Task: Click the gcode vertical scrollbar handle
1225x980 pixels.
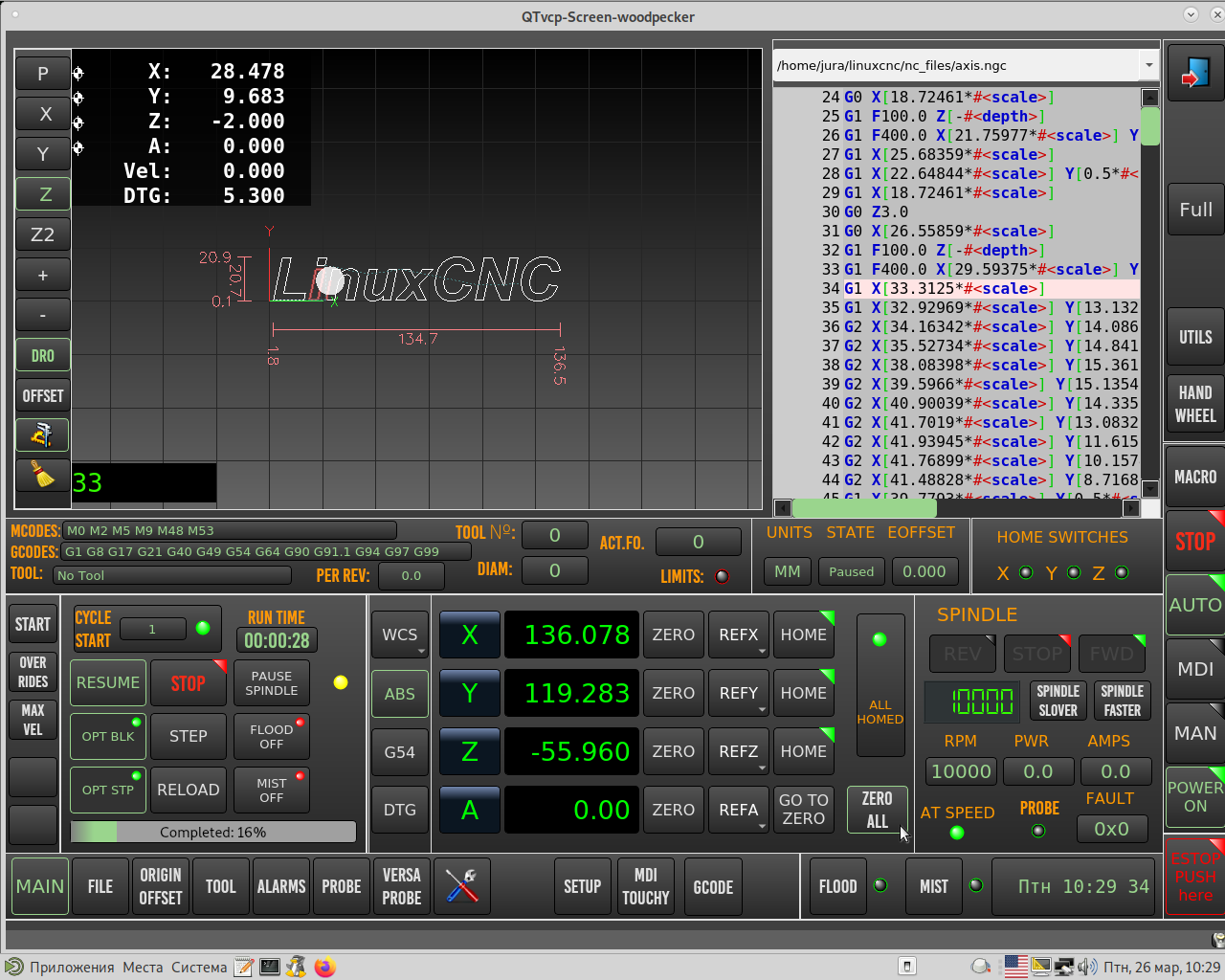Action: [1150, 126]
